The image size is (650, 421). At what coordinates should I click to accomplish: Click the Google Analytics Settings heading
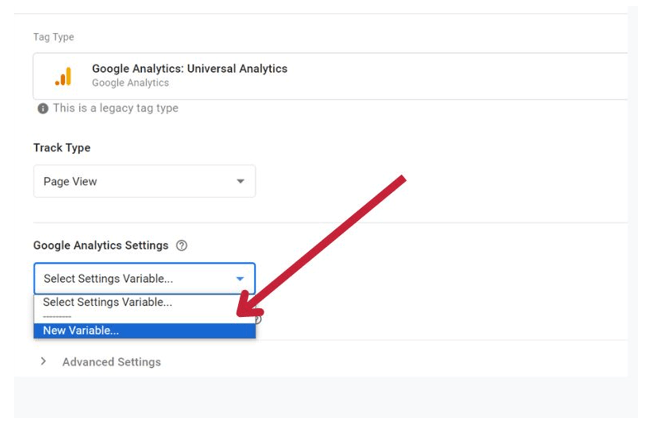(101, 245)
